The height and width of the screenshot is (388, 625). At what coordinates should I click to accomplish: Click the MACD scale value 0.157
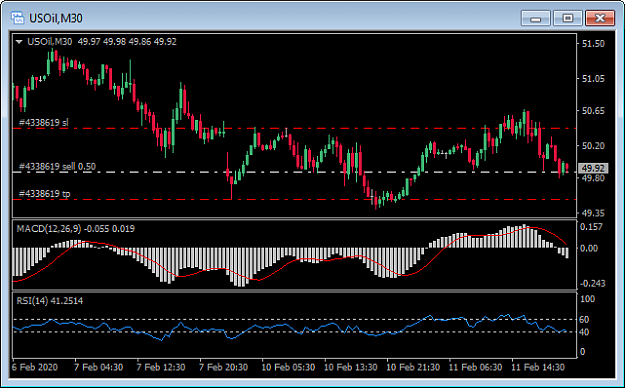593,226
